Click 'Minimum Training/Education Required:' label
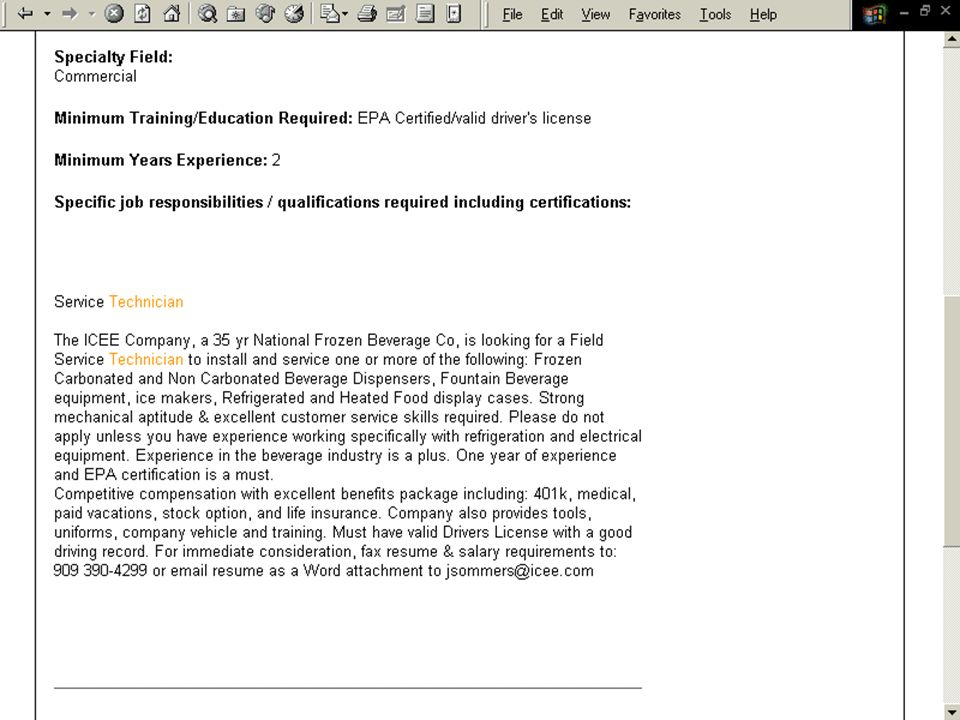This screenshot has height=720, width=960. tap(203, 118)
